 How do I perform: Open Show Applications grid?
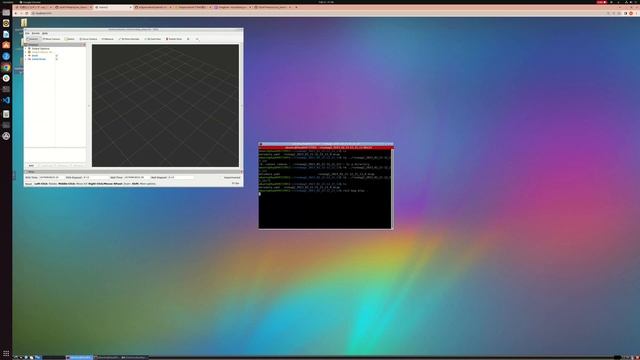click(6, 353)
